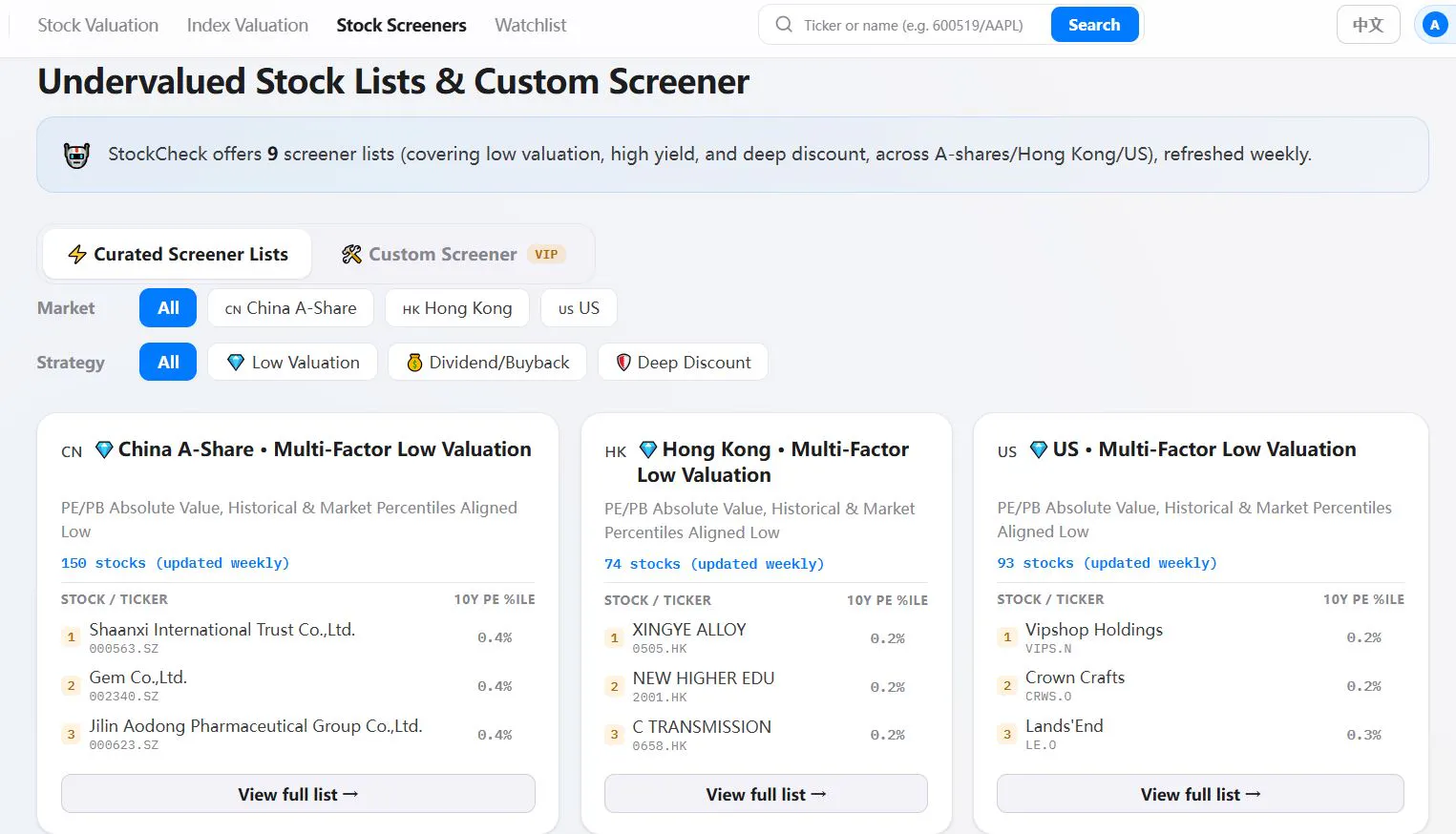Click the tools icon beside Custom Screener
This screenshot has width=1456, height=834.
point(351,255)
